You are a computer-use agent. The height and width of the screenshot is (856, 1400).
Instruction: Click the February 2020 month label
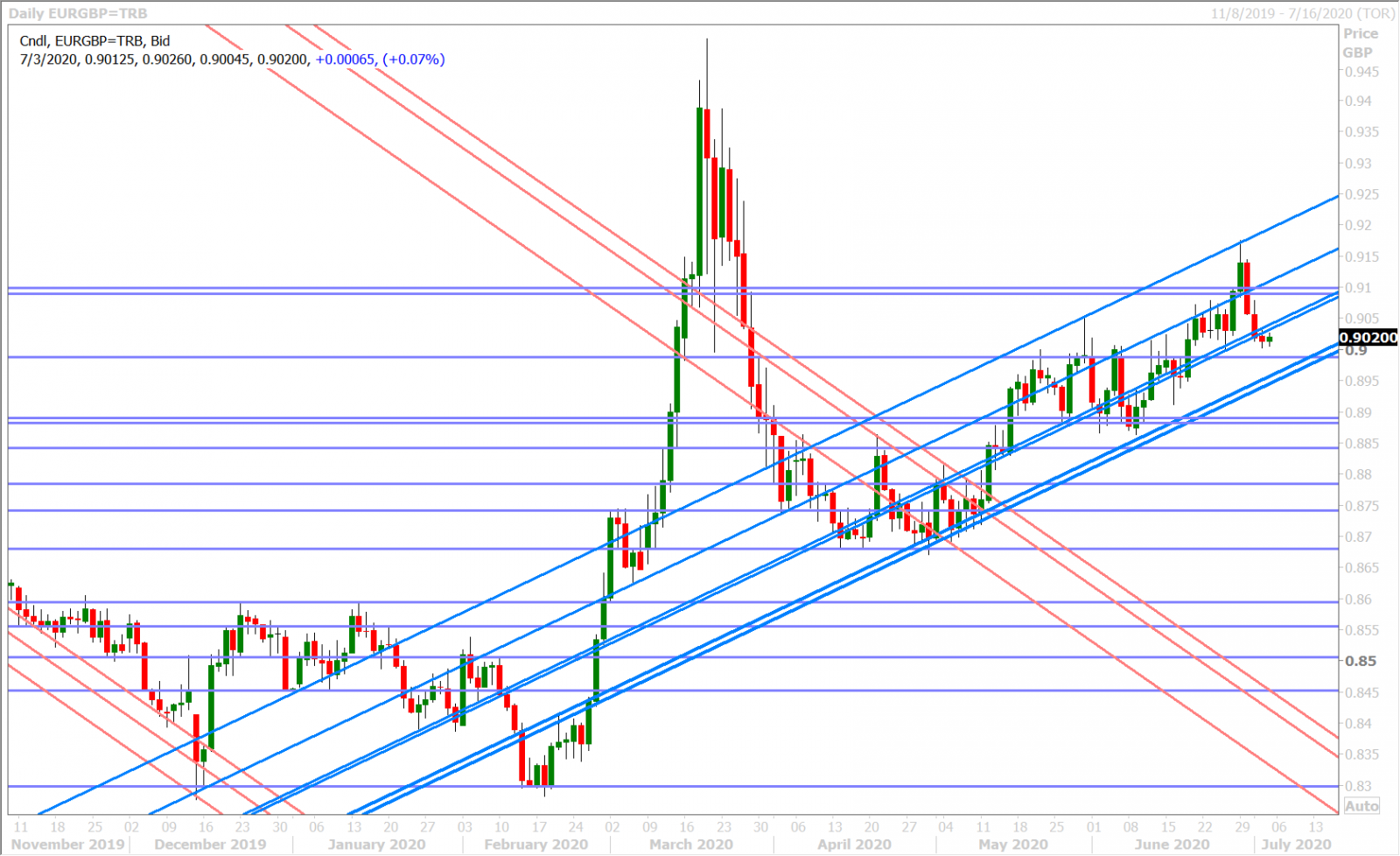click(535, 845)
